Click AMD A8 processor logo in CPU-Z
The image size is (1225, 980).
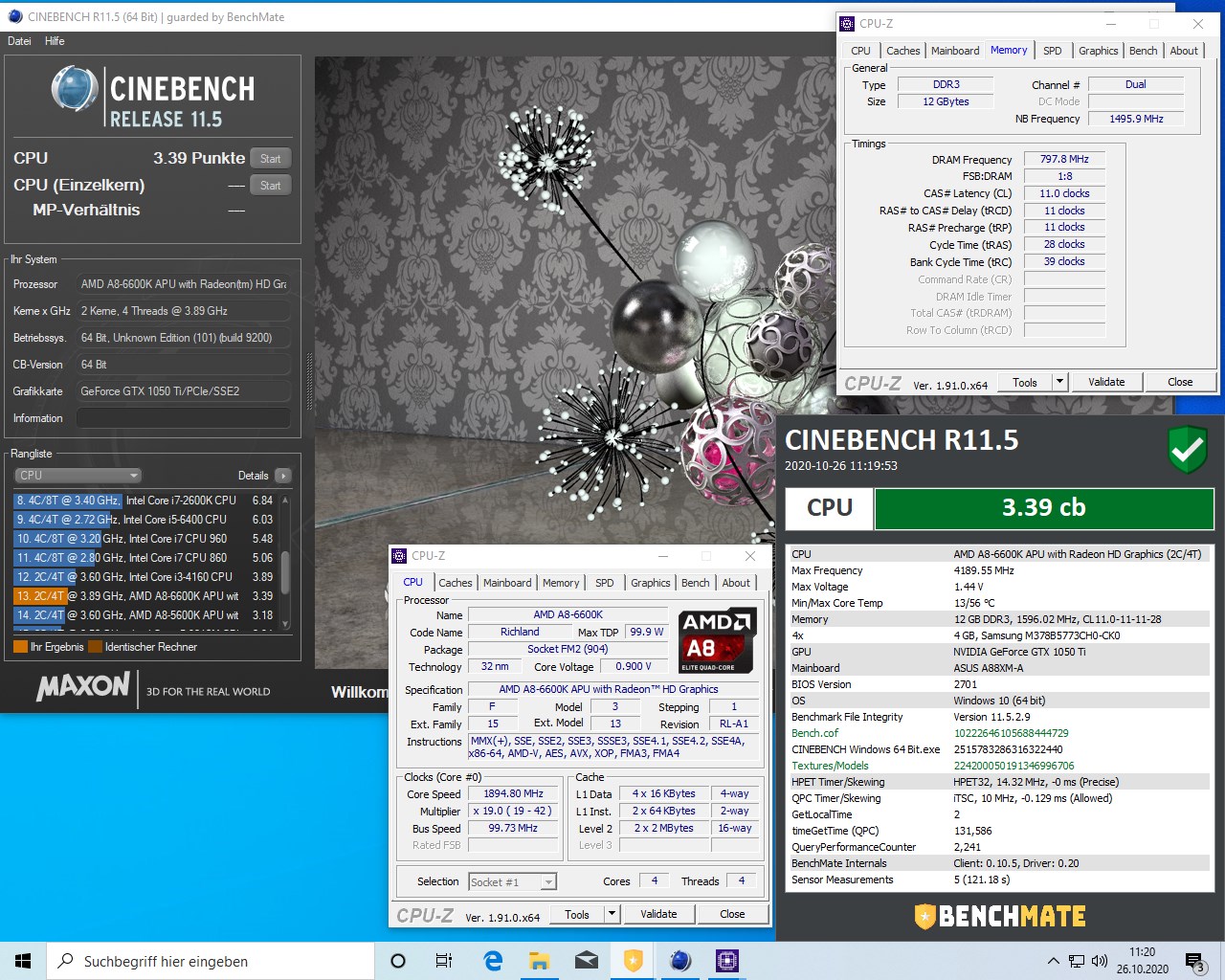pyautogui.click(x=718, y=640)
